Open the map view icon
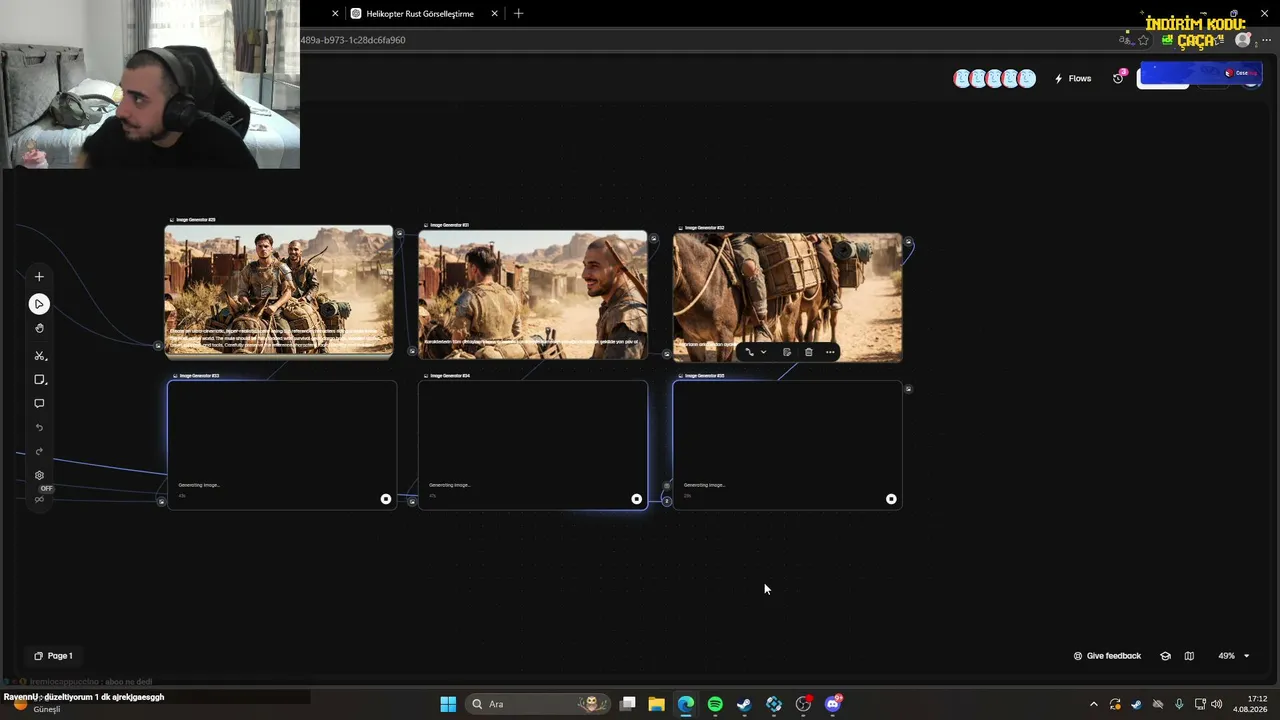This screenshot has height=720, width=1280. pos(1189,656)
